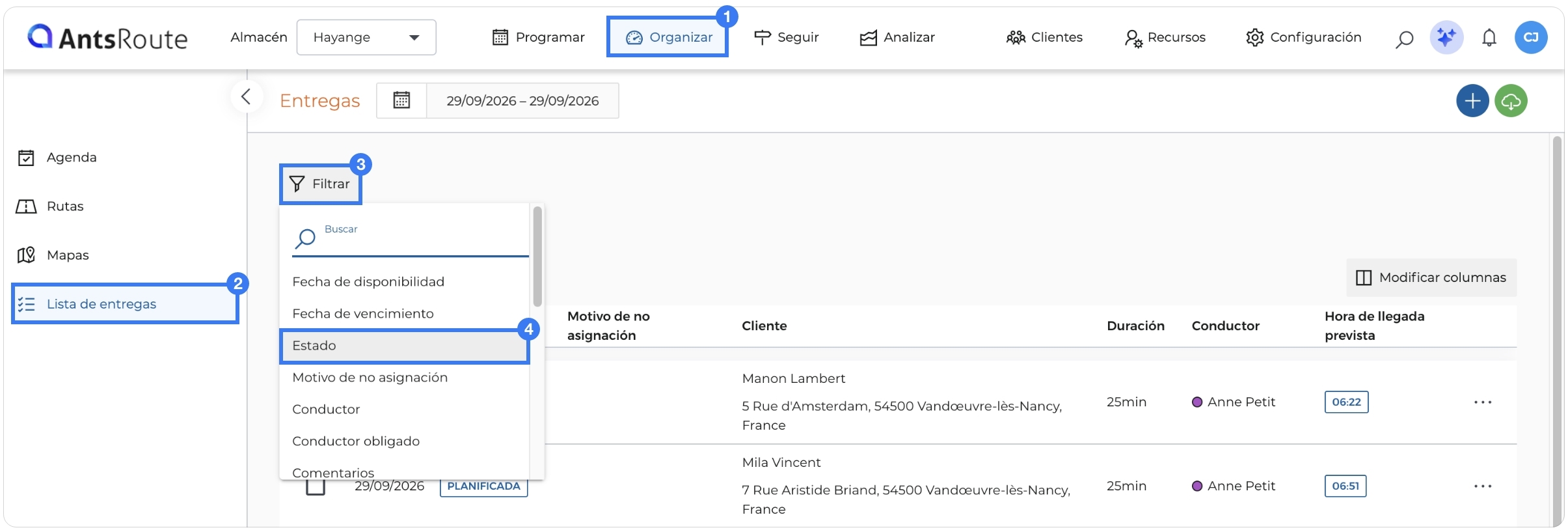Select Lista de entregas in sidebar
Viewport: 1568px width, 532px height.
tap(125, 304)
